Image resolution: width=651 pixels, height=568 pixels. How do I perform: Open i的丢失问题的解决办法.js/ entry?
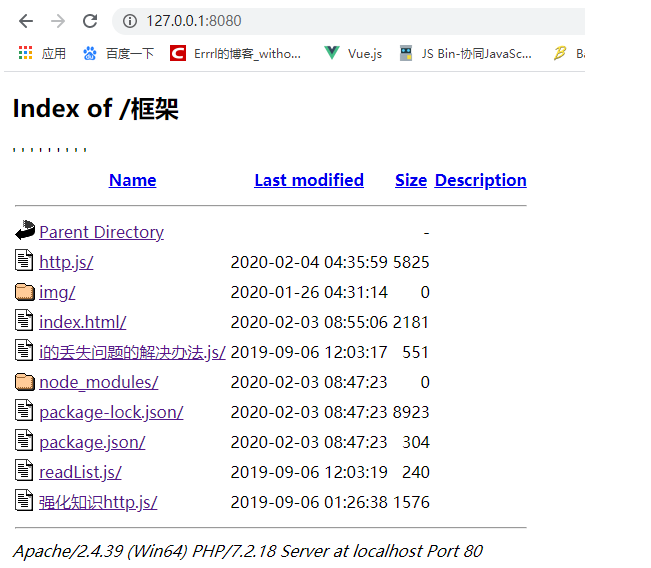132,352
